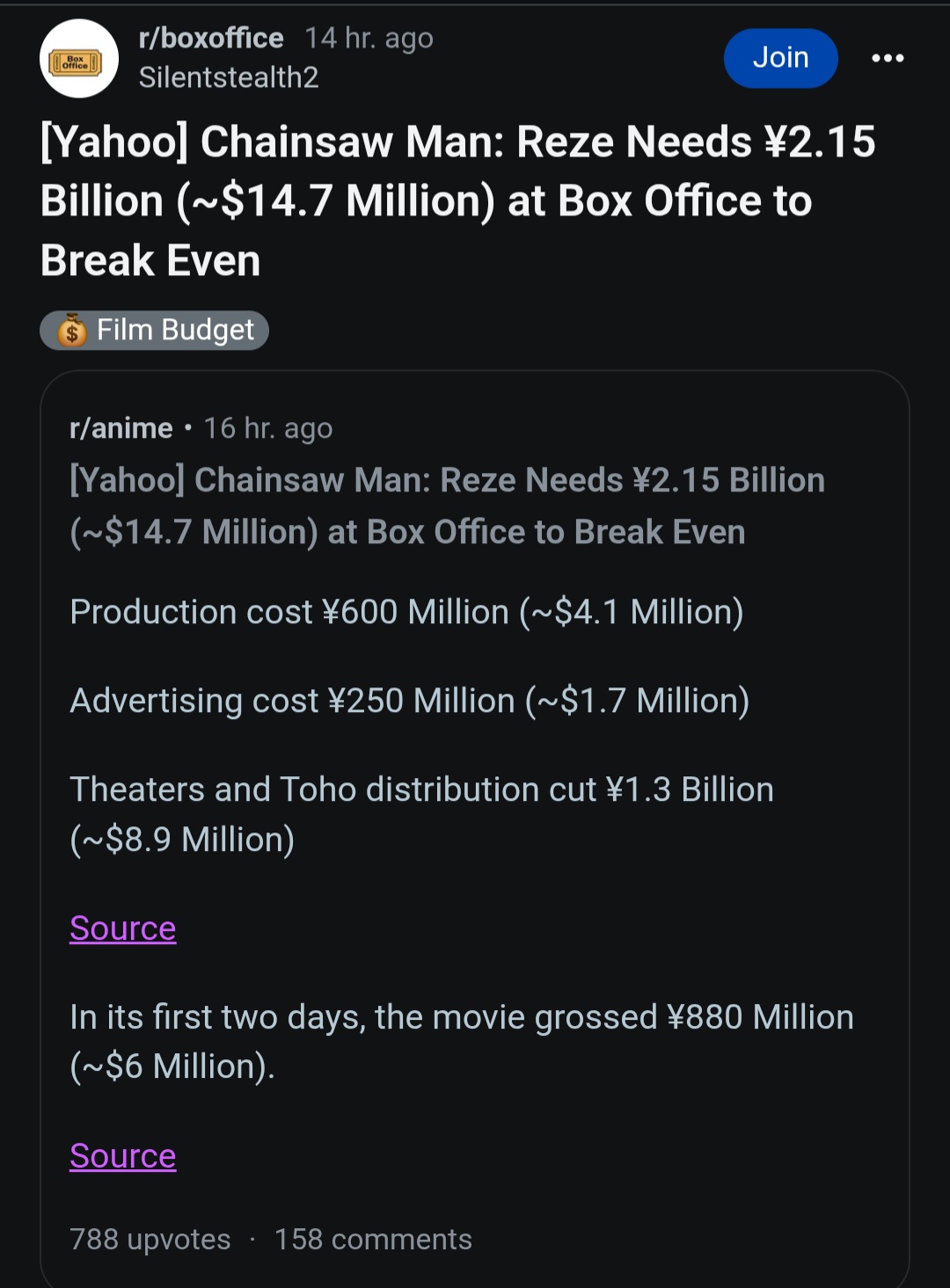Open the first Source link

pos(123,928)
